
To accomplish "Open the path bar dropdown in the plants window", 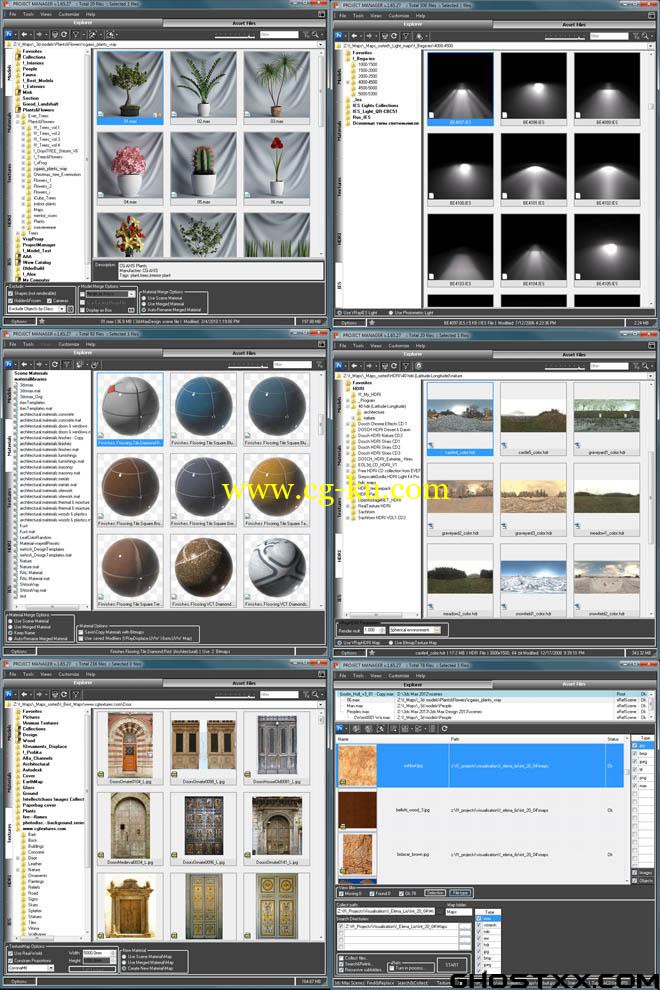I will pos(321,45).
